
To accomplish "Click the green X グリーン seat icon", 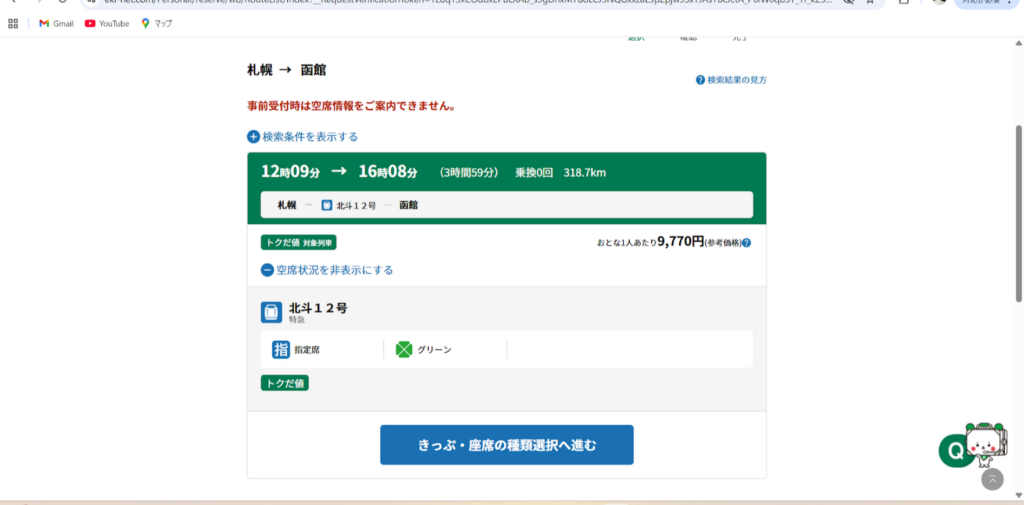I will click(x=404, y=349).
